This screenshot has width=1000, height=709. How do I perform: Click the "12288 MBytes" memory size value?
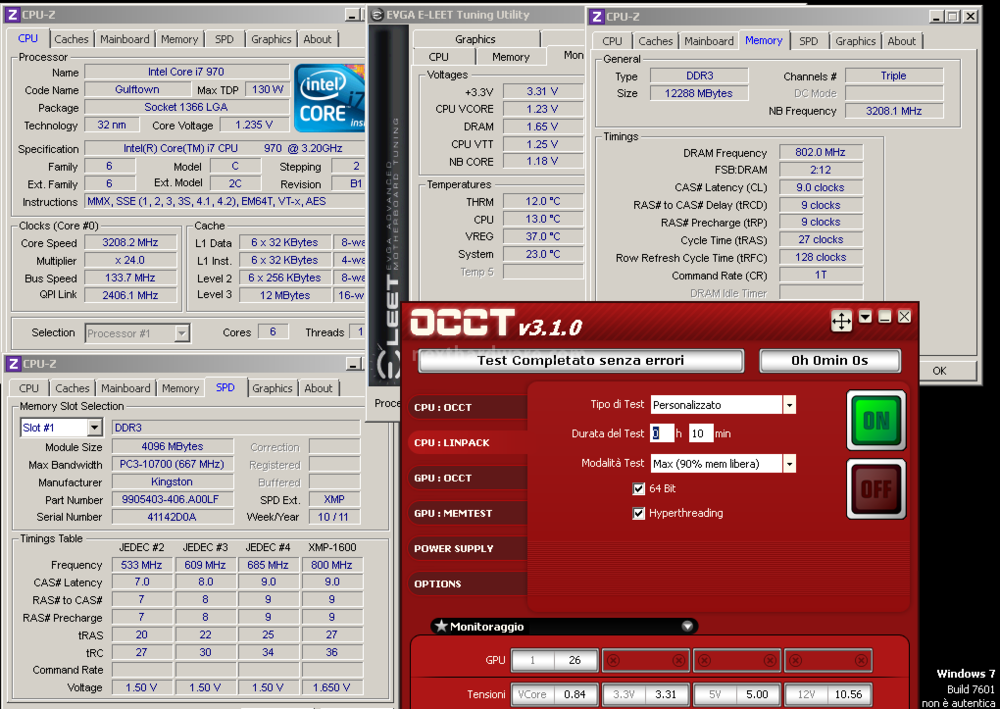pyautogui.click(x=699, y=93)
